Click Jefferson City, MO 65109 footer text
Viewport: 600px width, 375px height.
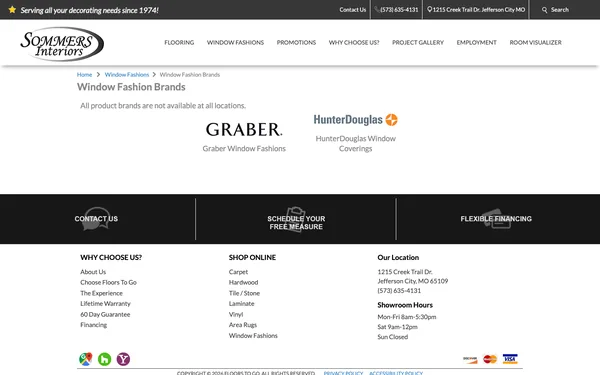tap(412, 281)
